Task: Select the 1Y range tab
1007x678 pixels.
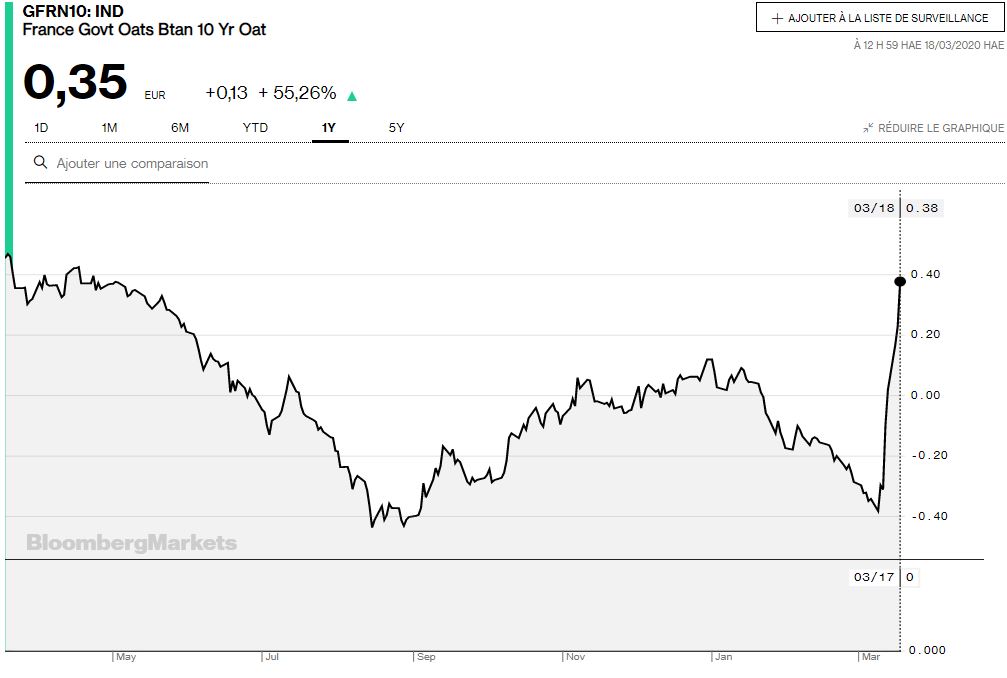Action: (329, 127)
